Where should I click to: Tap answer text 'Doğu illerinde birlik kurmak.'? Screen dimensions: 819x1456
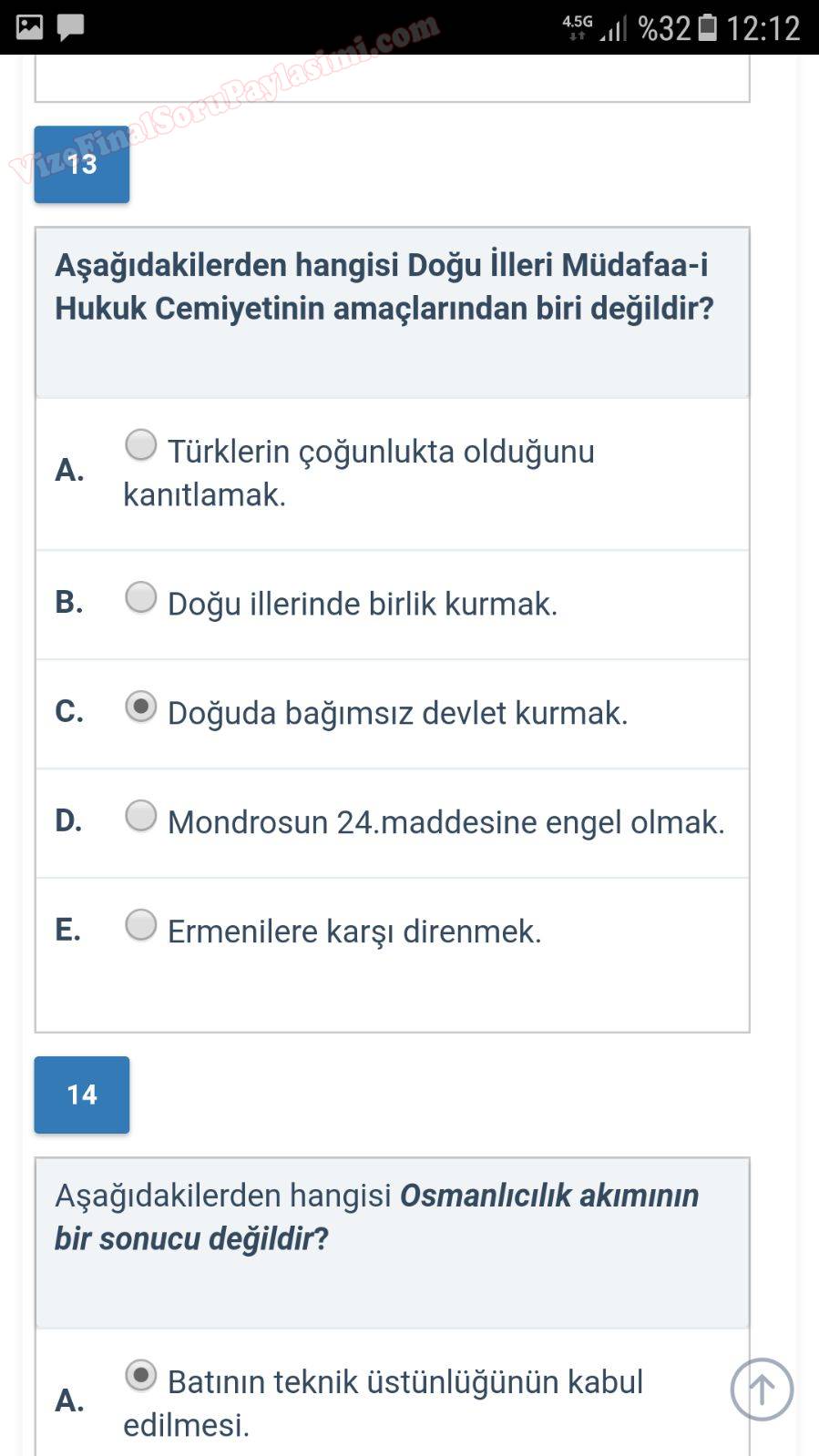pos(363,604)
